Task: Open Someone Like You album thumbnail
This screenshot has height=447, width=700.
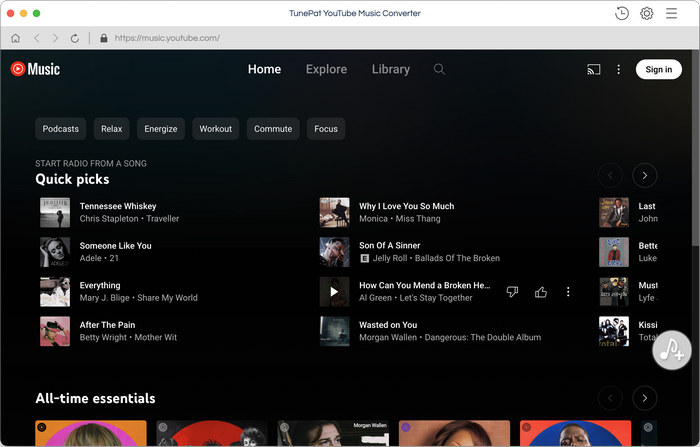Action: pyautogui.click(x=55, y=252)
